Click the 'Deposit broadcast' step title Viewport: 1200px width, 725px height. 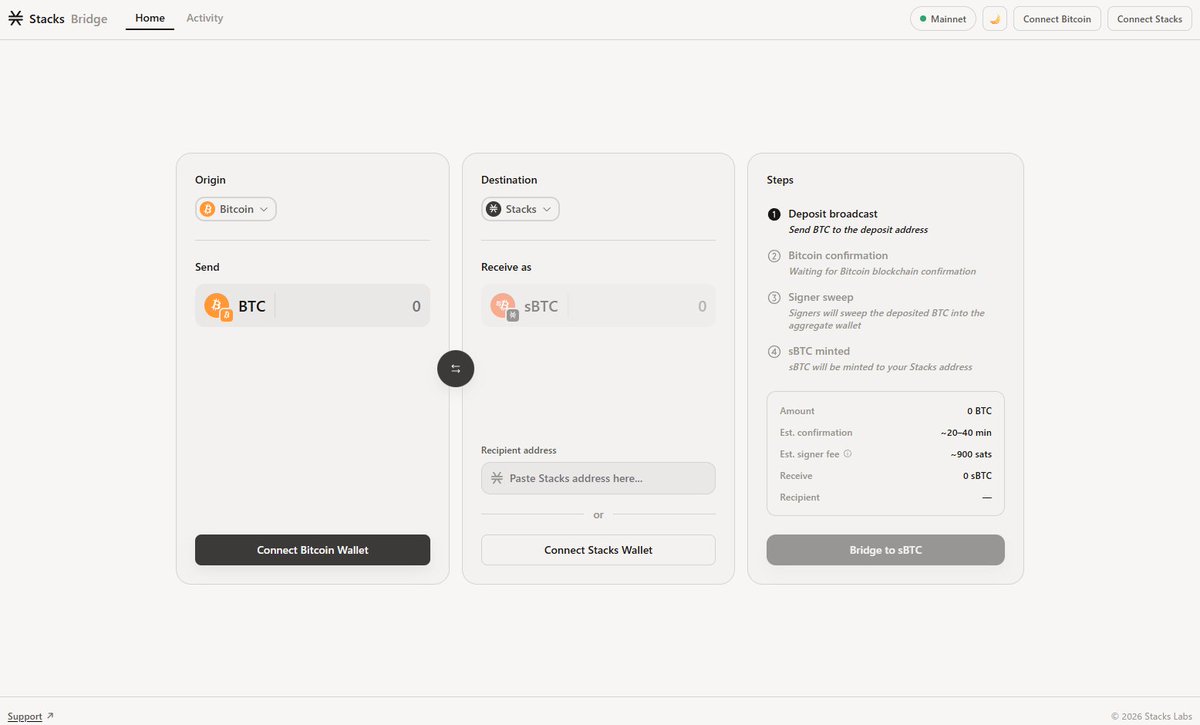pos(833,214)
